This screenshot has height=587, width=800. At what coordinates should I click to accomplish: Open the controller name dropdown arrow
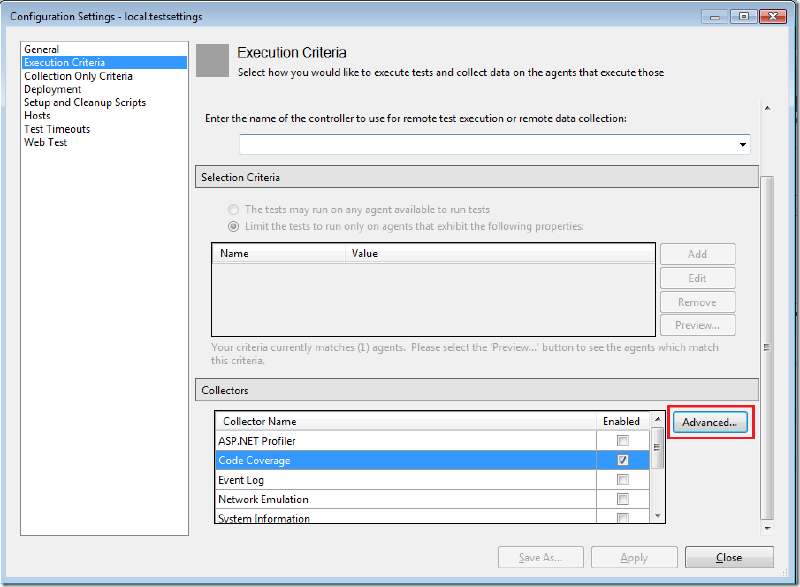(743, 145)
